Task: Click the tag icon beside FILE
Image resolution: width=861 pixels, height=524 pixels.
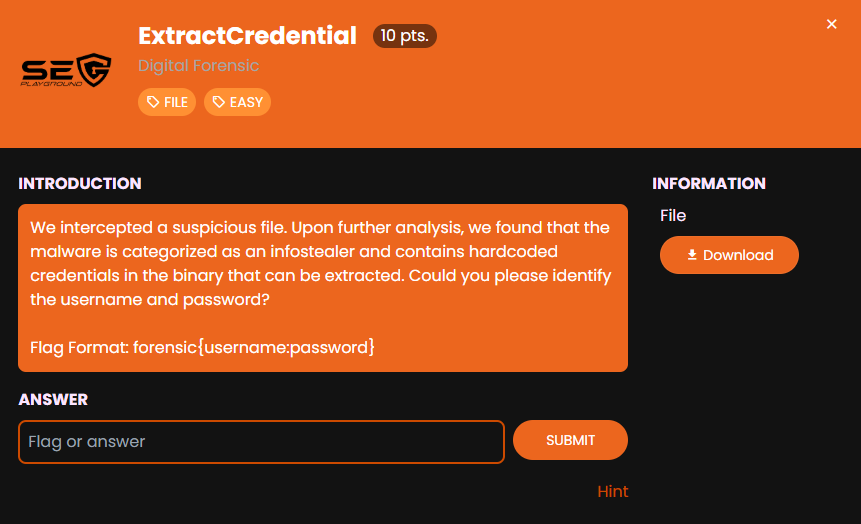Action: coord(153,102)
